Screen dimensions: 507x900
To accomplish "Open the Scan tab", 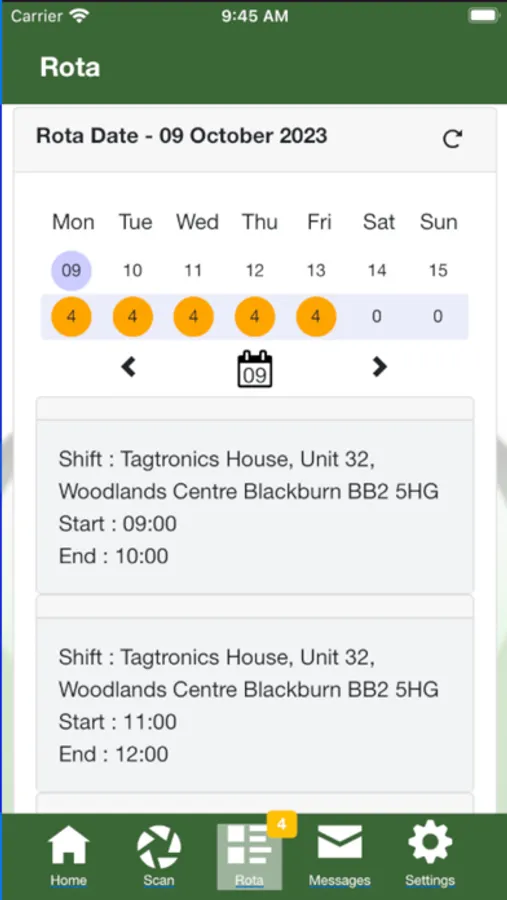I will tap(159, 855).
